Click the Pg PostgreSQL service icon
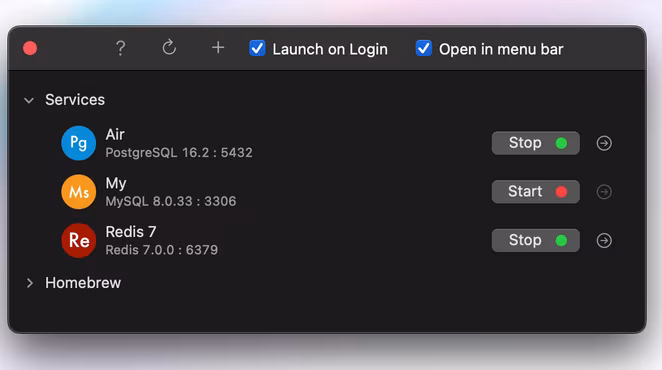Image resolution: width=662 pixels, height=370 pixels. coord(79,143)
